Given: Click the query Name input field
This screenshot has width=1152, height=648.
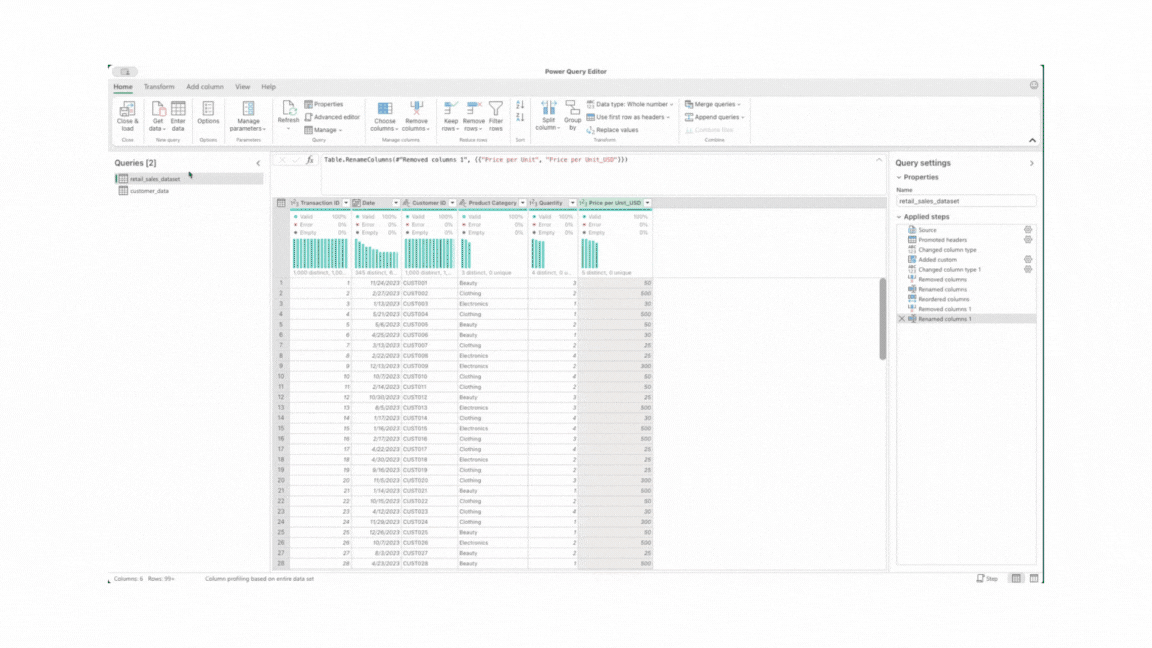Looking at the screenshot, I should pyautogui.click(x=965, y=201).
